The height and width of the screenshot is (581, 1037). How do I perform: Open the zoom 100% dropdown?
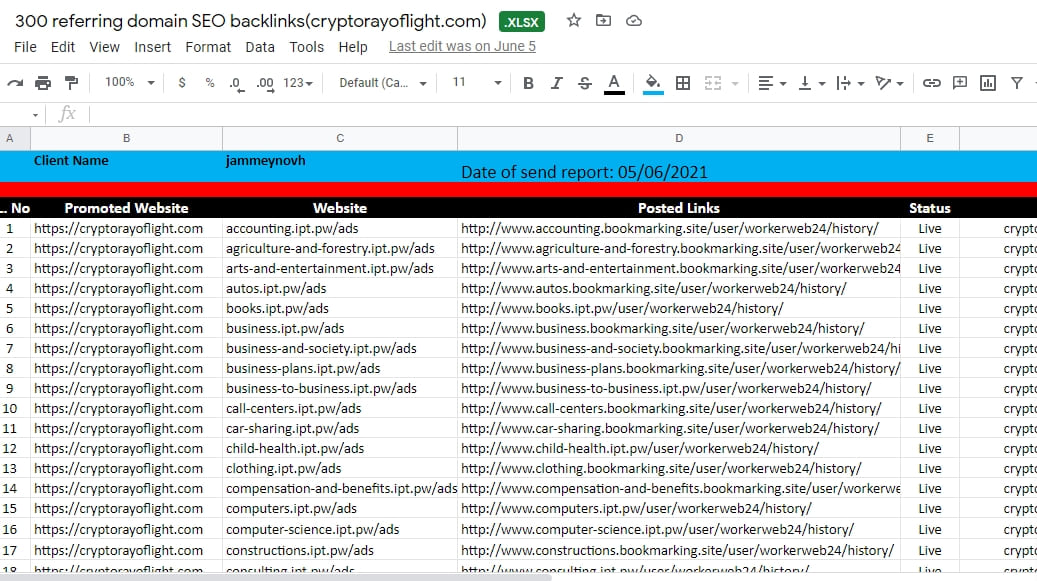(x=130, y=83)
